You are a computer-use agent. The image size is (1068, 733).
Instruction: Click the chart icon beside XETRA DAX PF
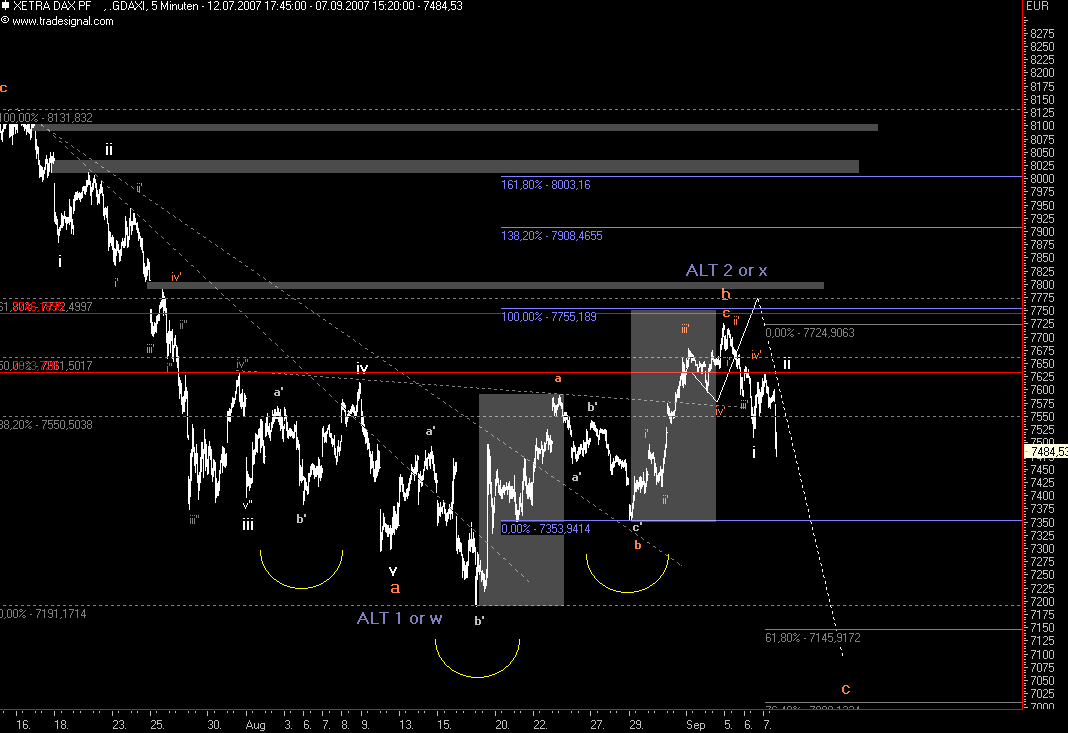click(x=6, y=6)
